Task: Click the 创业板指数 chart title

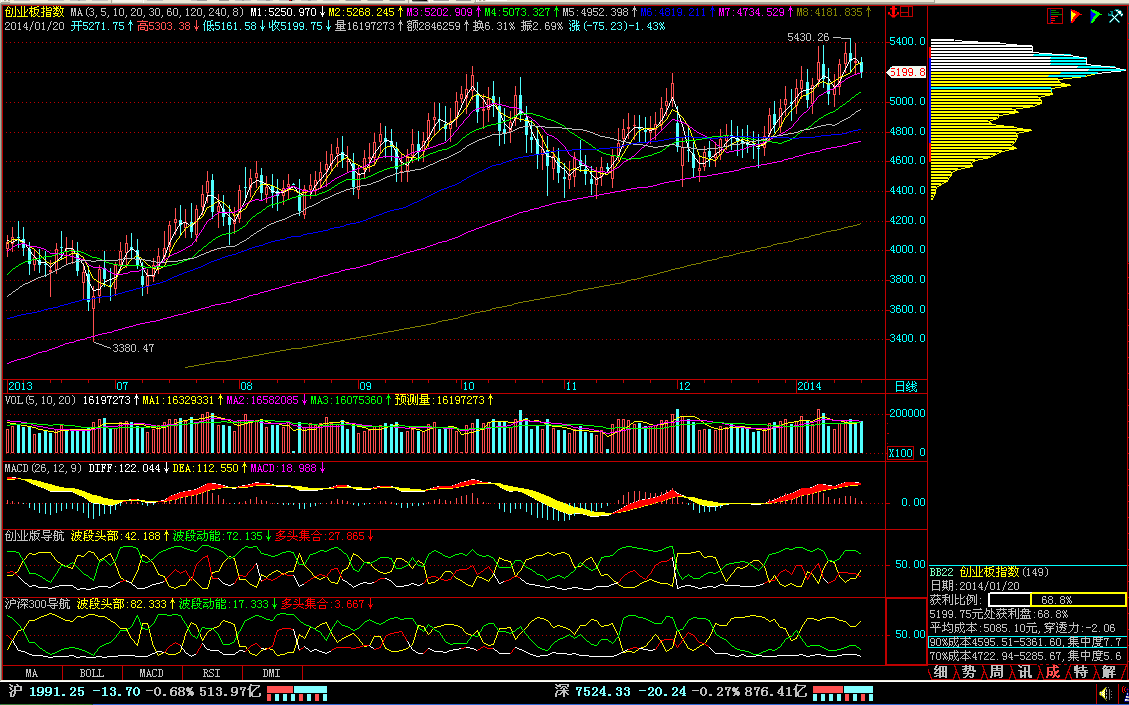Action: tap(35, 12)
